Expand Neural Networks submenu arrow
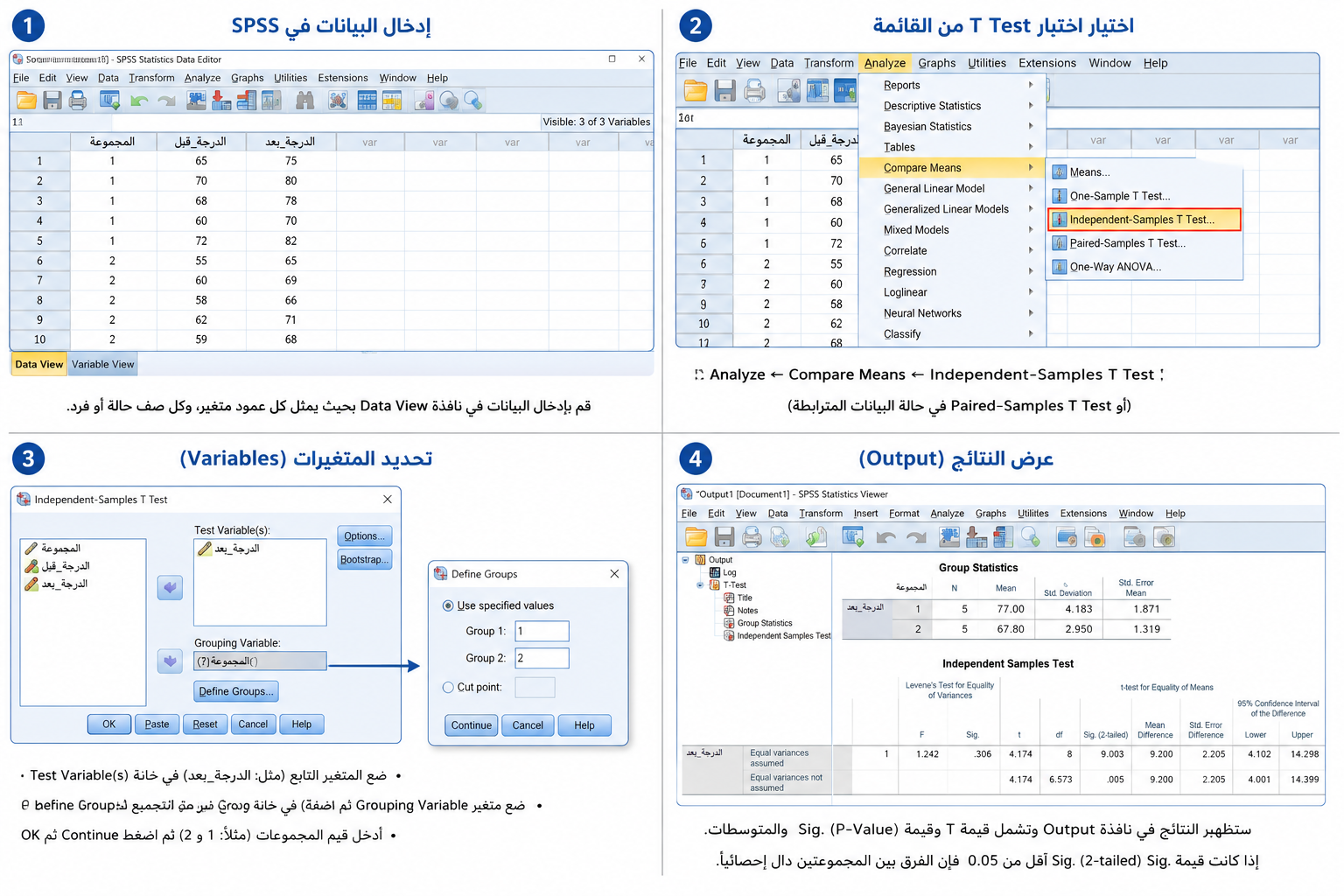Image resolution: width=1344 pixels, height=896 pixels. (x=1031, y=313)
